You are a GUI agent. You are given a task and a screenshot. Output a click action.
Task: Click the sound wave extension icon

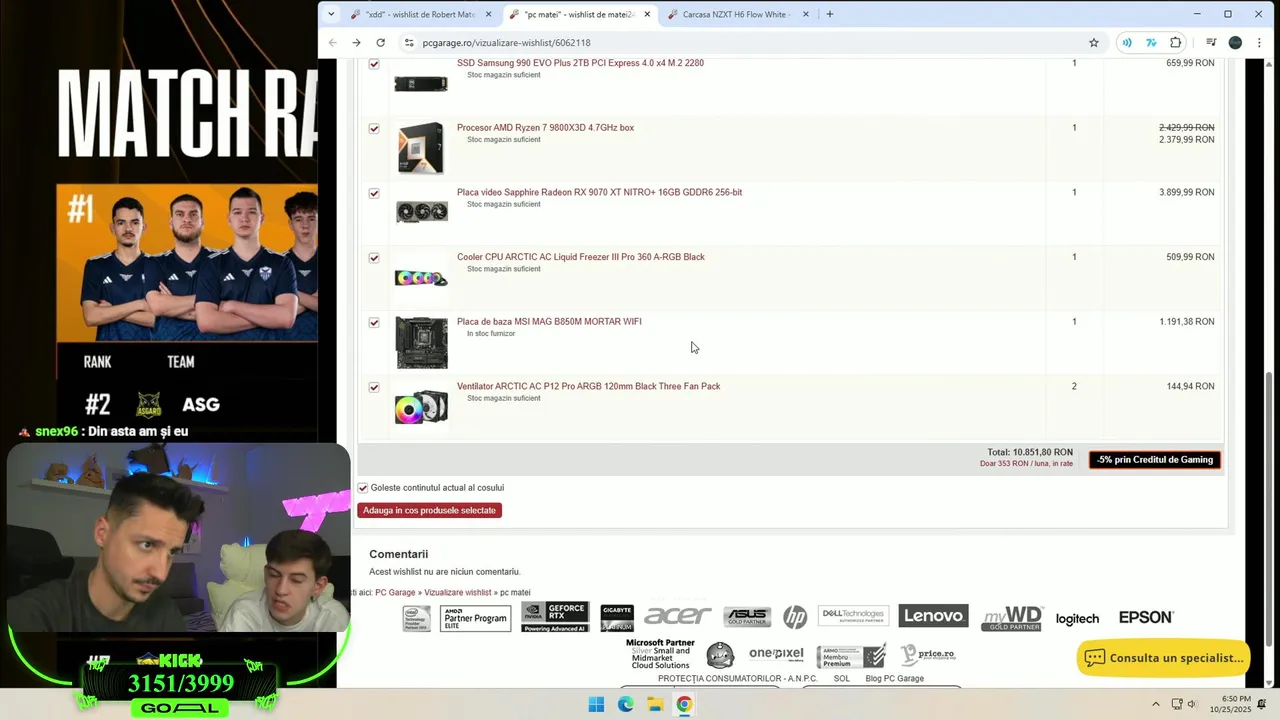point(1127,43)
